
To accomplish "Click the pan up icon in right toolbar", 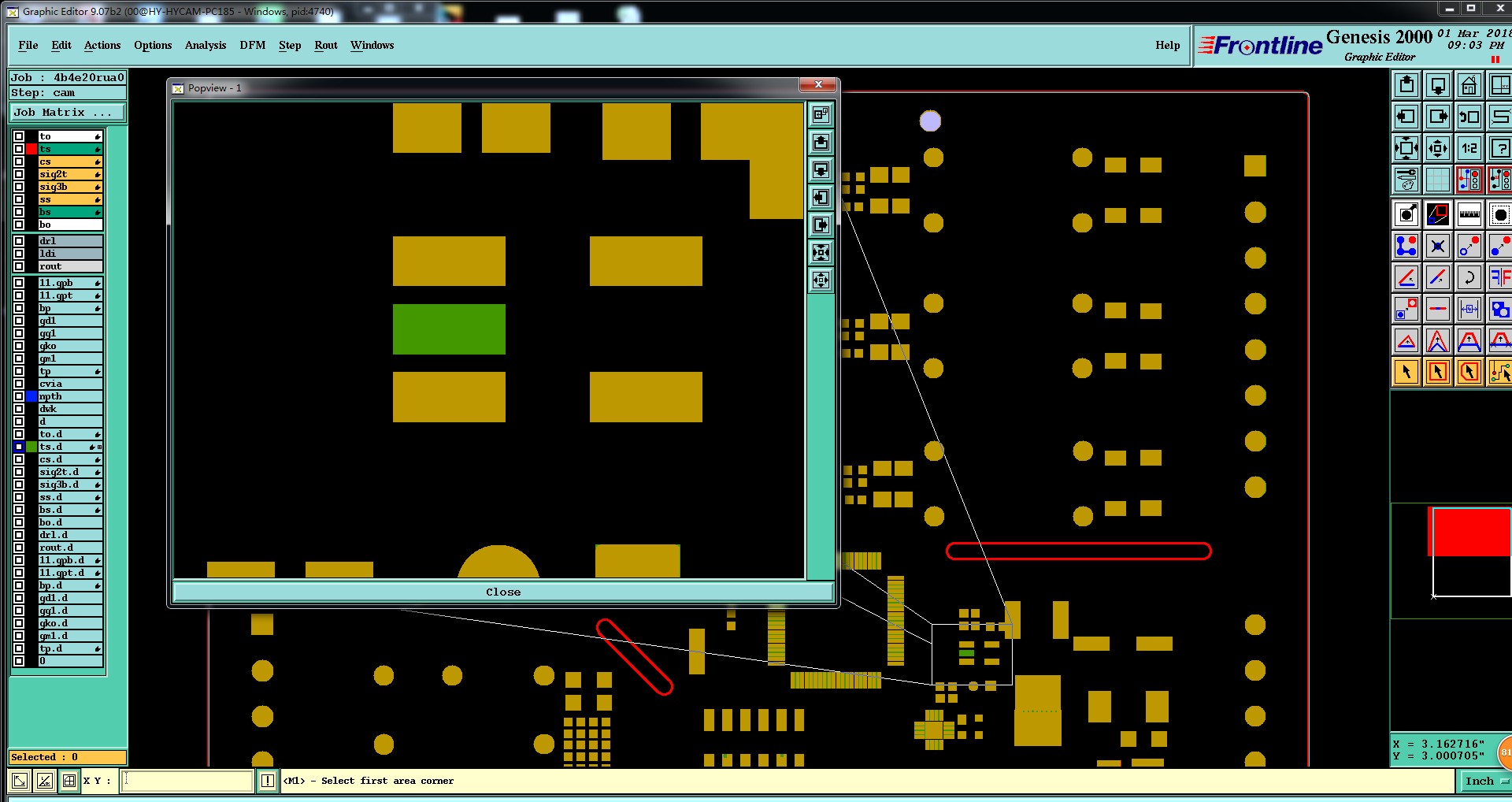I will click(1406, 85).
